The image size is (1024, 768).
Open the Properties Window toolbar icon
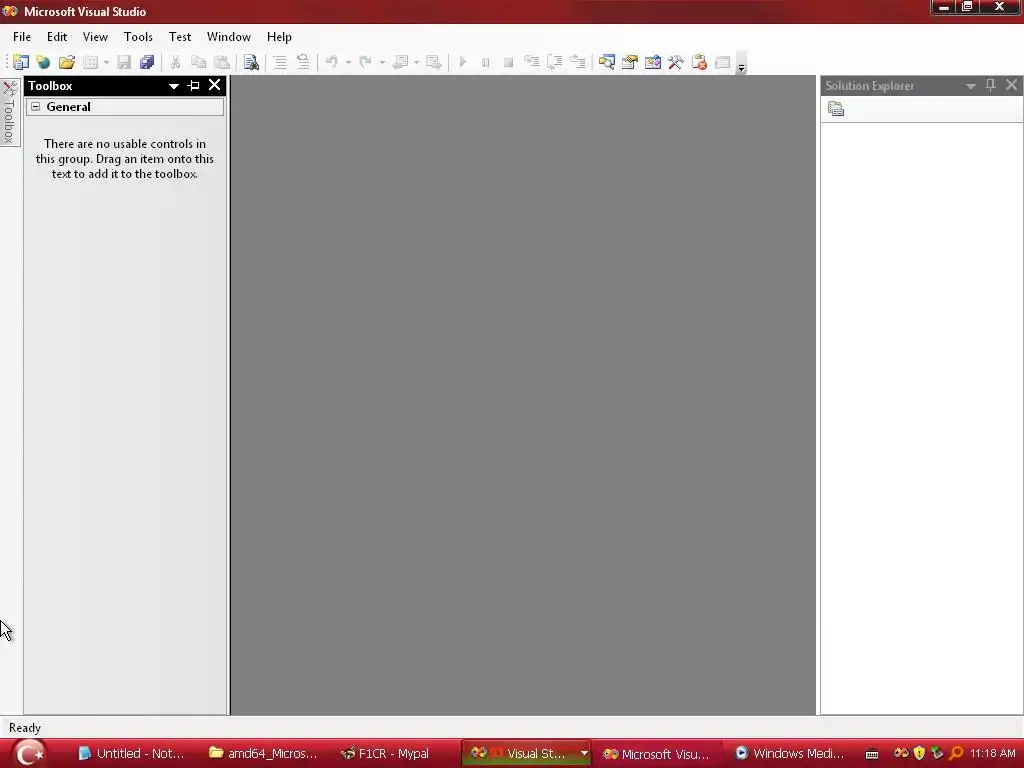(630, 62)
